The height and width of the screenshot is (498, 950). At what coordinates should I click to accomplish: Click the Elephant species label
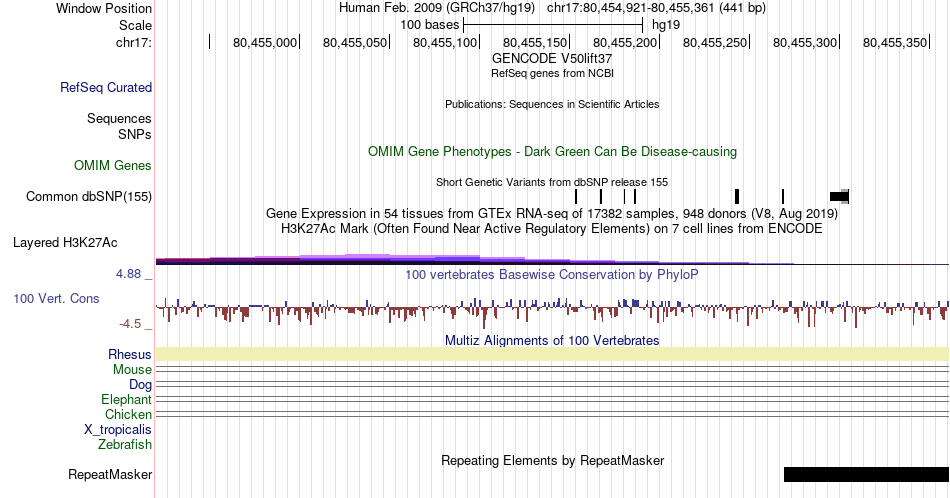coord(127,399)
